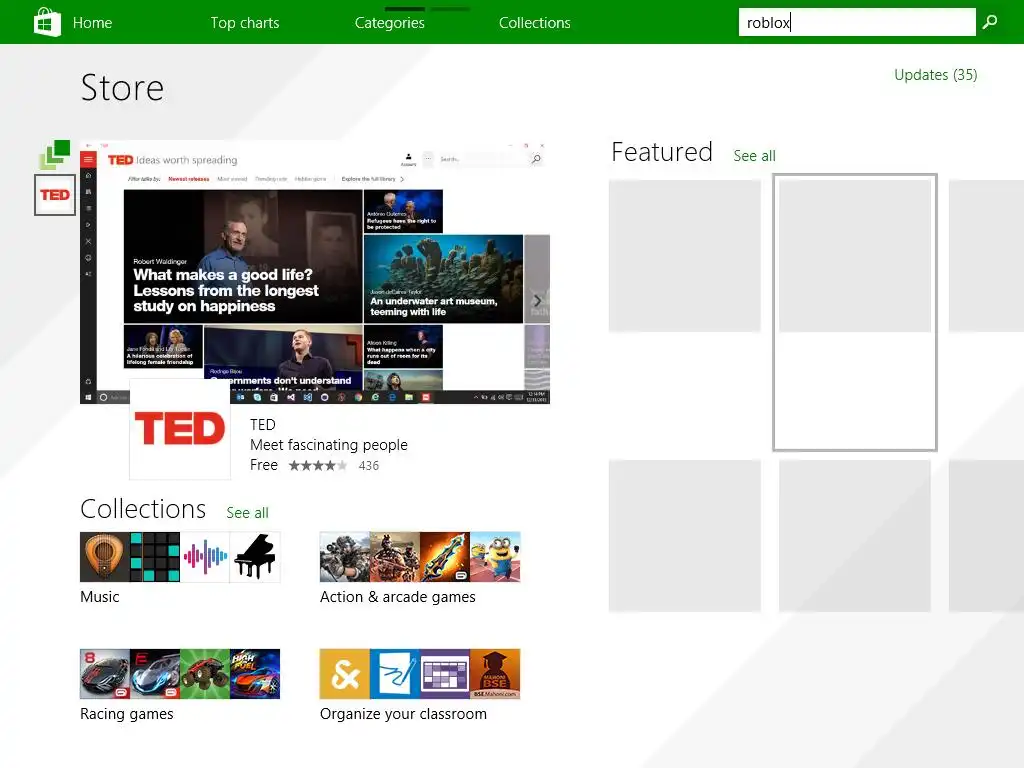This screenshot has height=768, width=1024.
Task: Open the sniper soldier game icon
Action: point(345,557)
